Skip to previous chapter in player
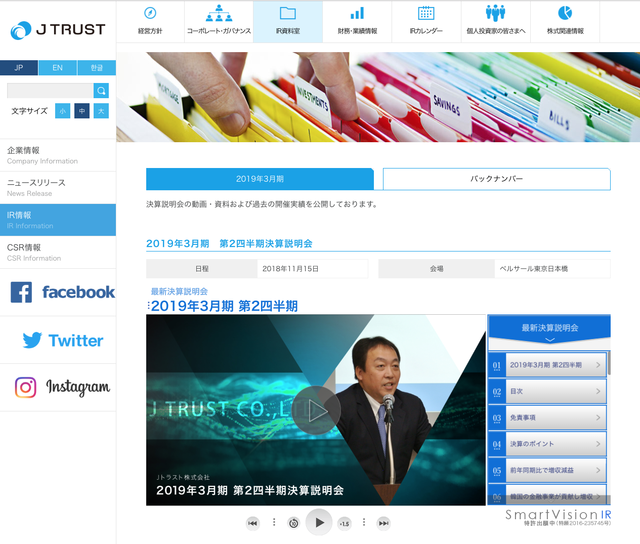Screen dimensions: 640x544 tap(253, 523)
